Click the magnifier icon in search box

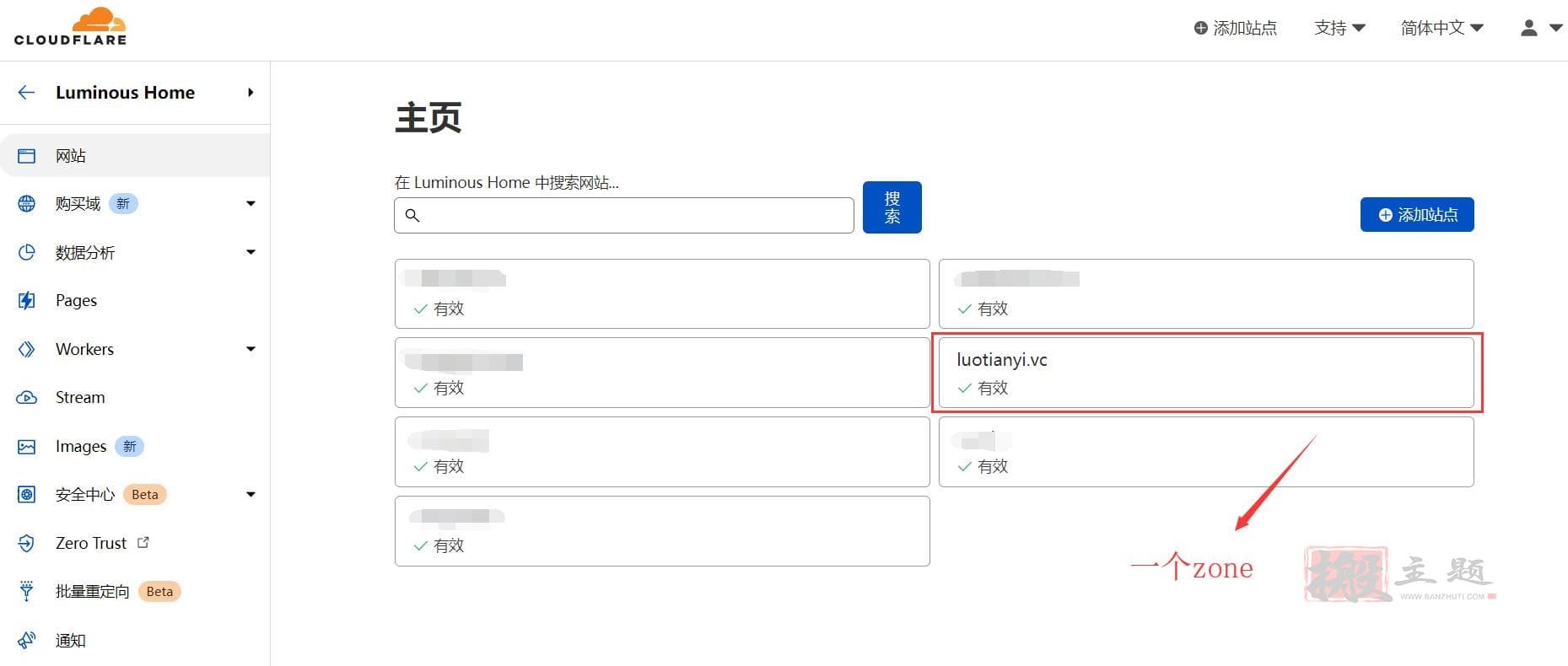[x=412, y=216]
